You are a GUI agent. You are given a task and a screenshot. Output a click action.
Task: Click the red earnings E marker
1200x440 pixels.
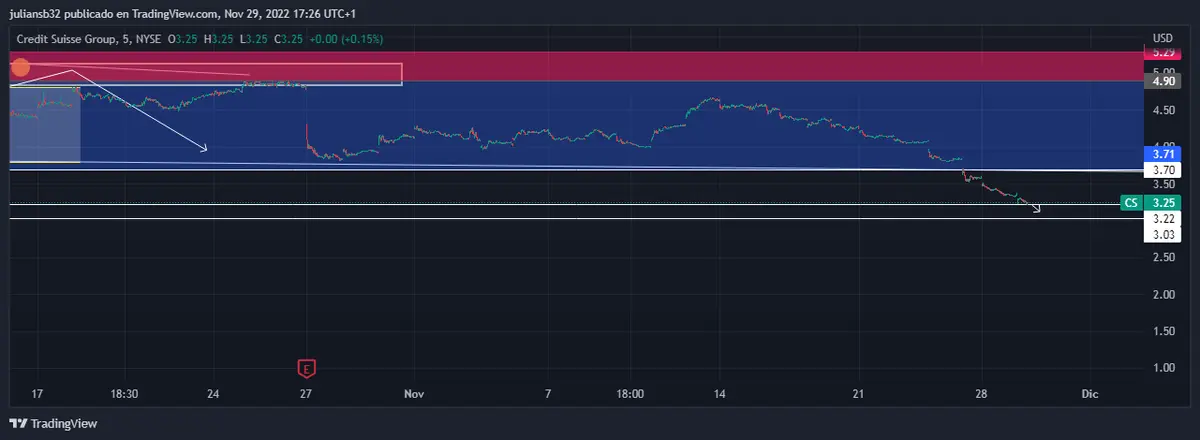307,367
